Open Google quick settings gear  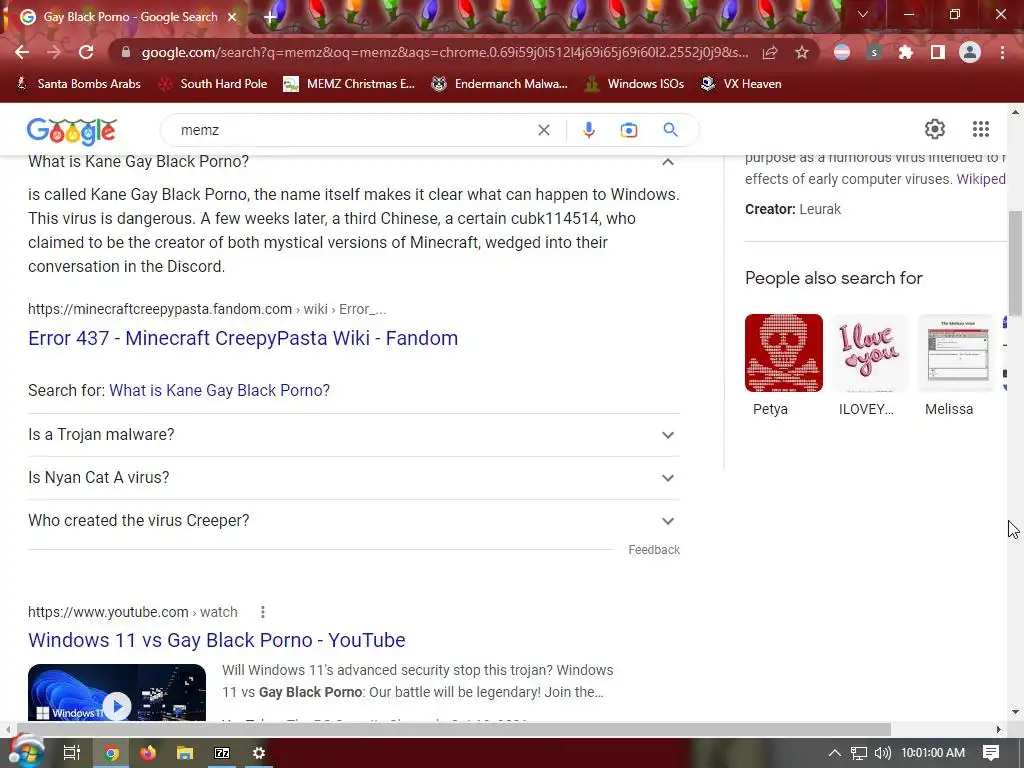point(935,129)
